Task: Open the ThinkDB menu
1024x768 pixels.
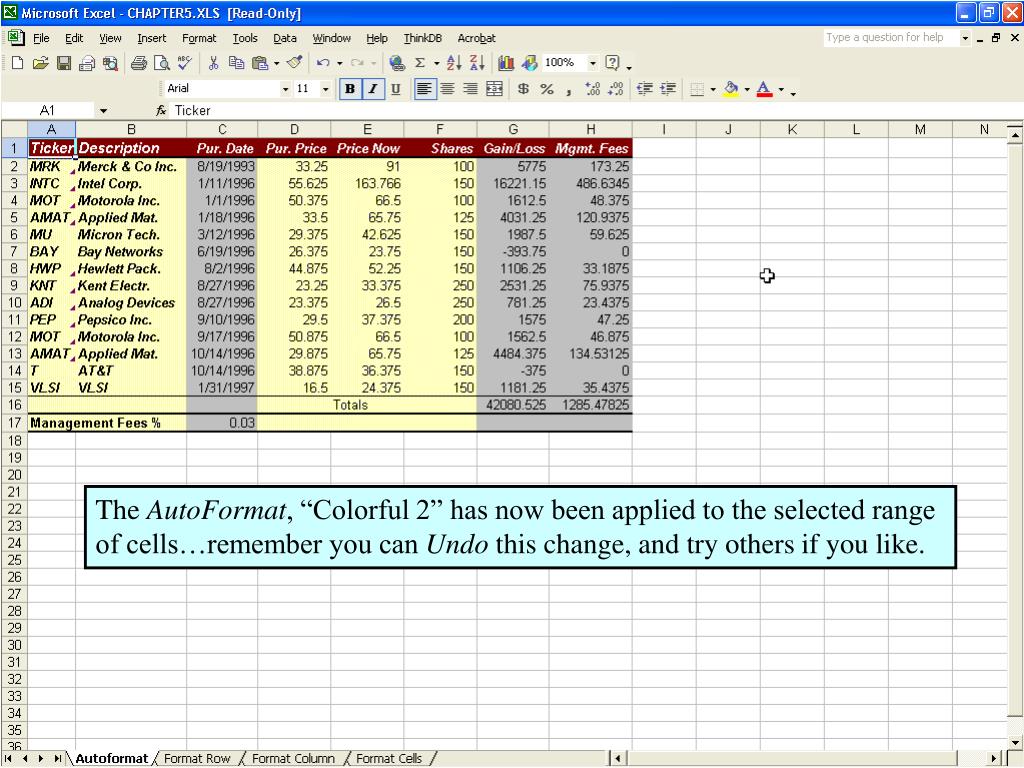Action: coord(423,39)
